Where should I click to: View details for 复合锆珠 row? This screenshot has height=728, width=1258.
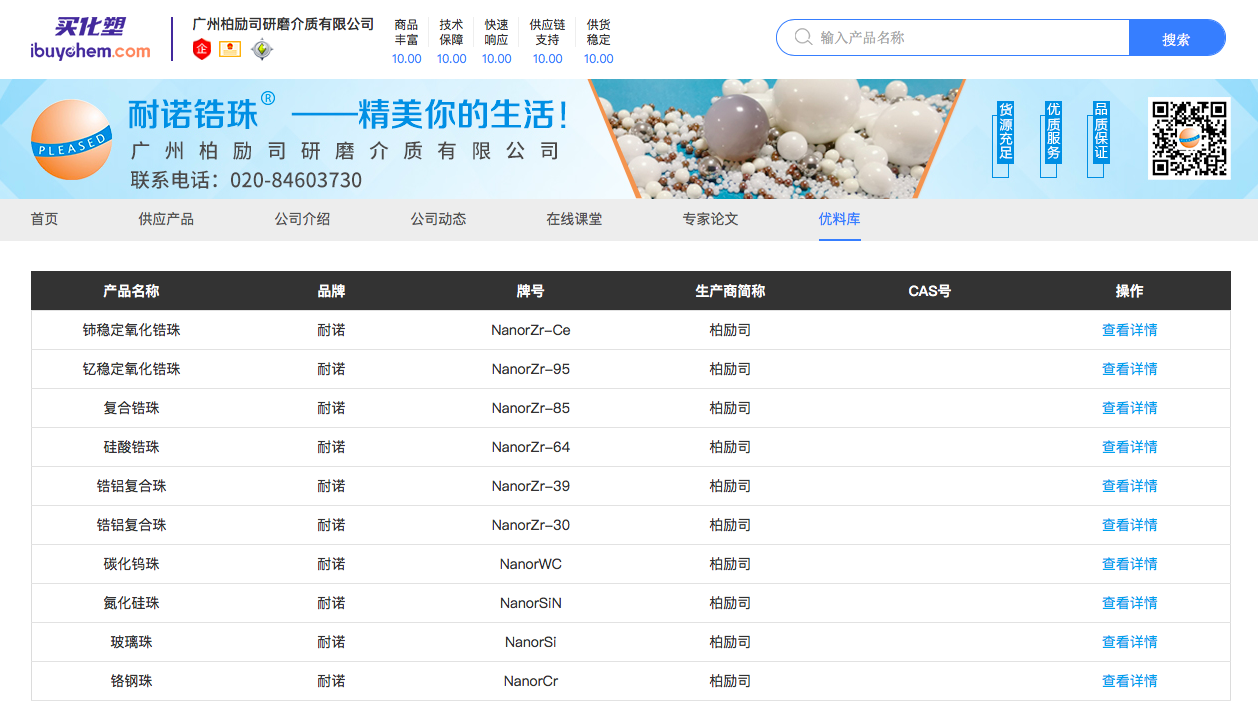click(x=1129, y=408)
